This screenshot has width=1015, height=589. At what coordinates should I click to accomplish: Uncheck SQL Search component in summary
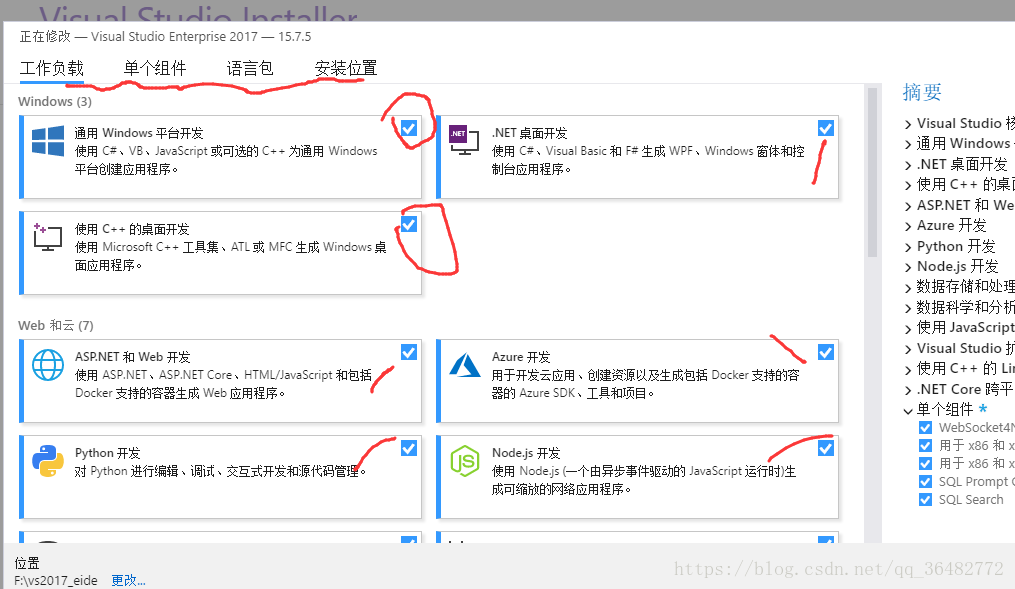(x=925, y=500)
